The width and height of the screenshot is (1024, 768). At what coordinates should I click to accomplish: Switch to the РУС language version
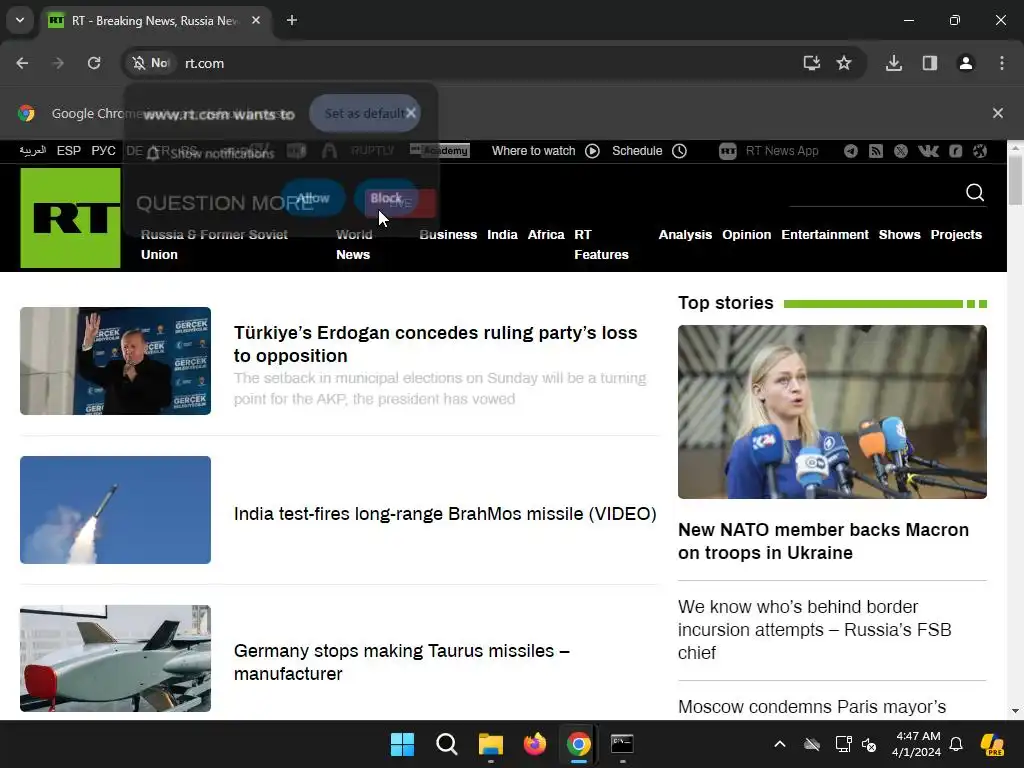pyautogui.click(x=103, y=151)
